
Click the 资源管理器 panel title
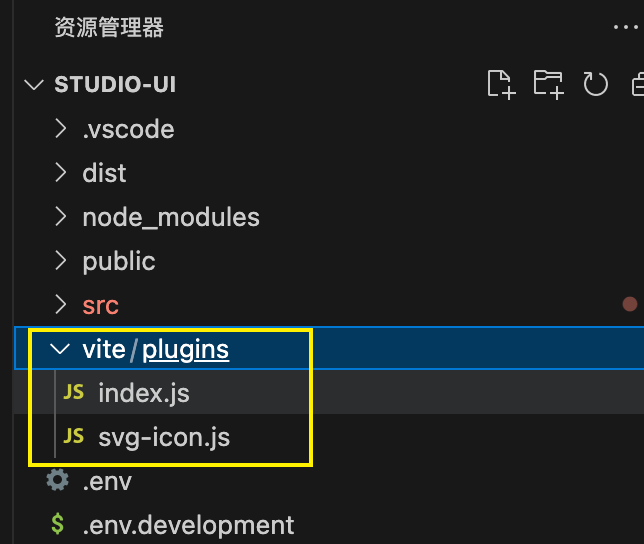[109, 28]
